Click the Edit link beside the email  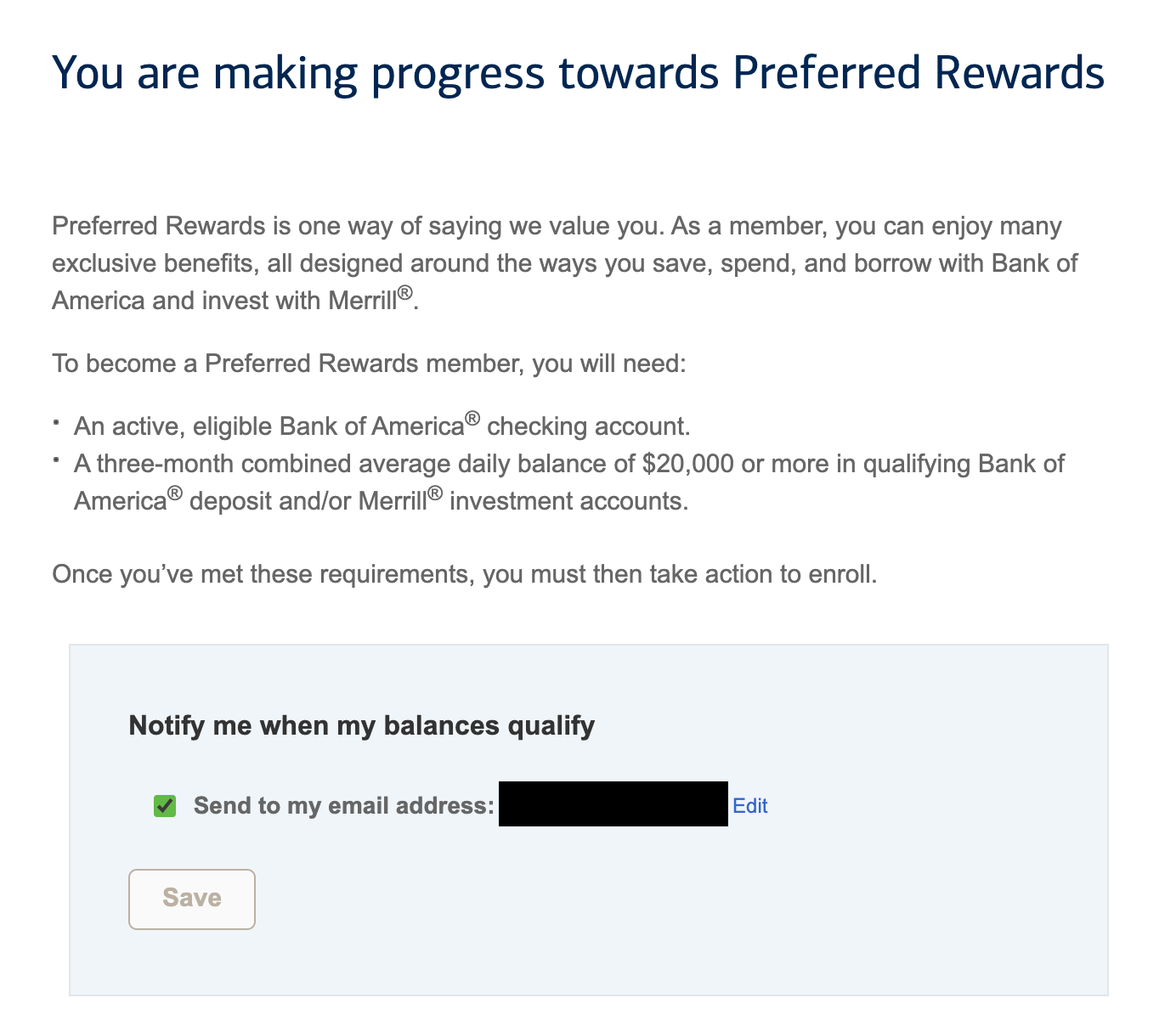coord(749,805)
